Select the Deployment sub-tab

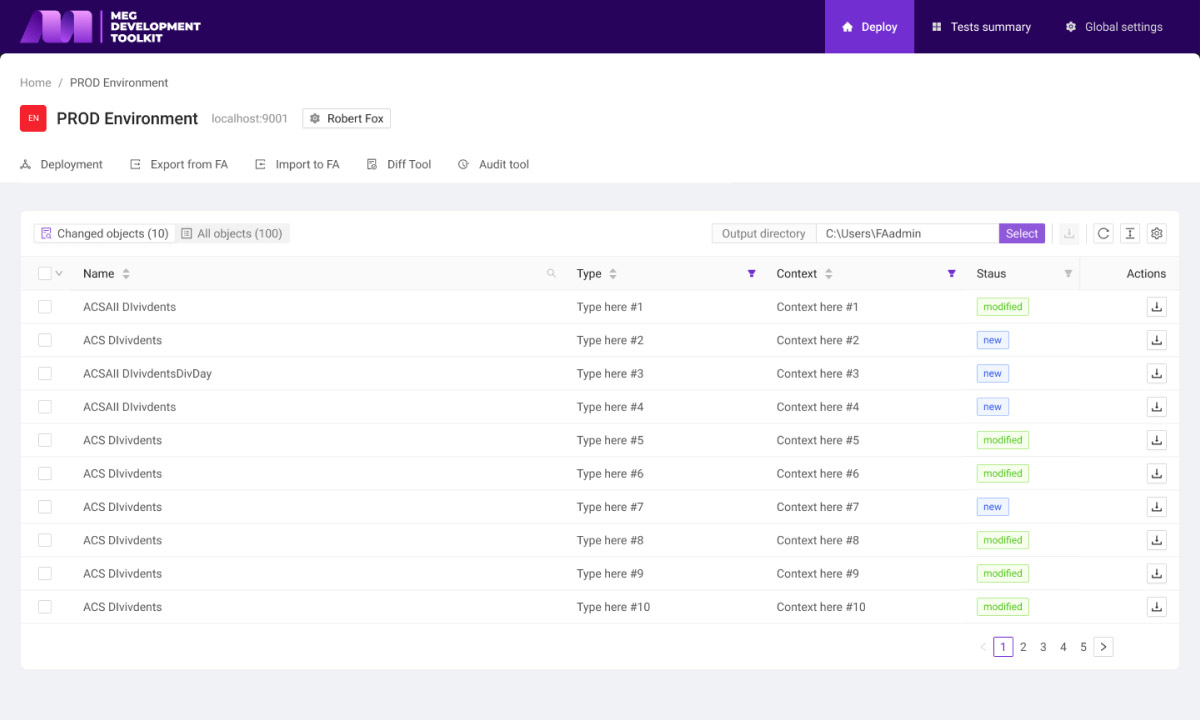point(62,165)
